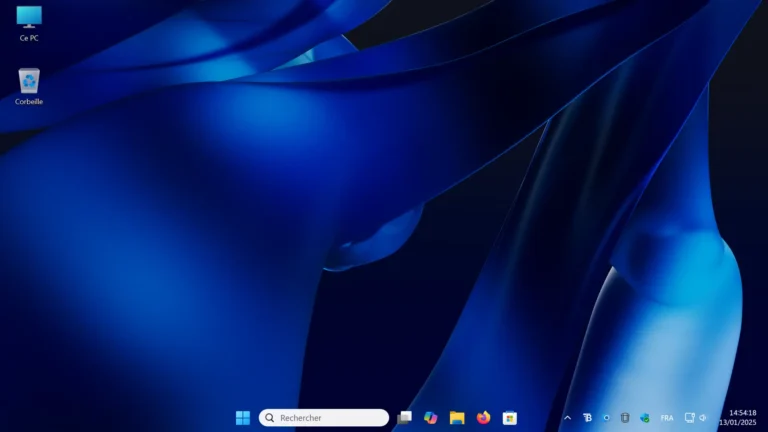Click the speaker volume icon
The image size is (768, 432).
pos(703,418)
